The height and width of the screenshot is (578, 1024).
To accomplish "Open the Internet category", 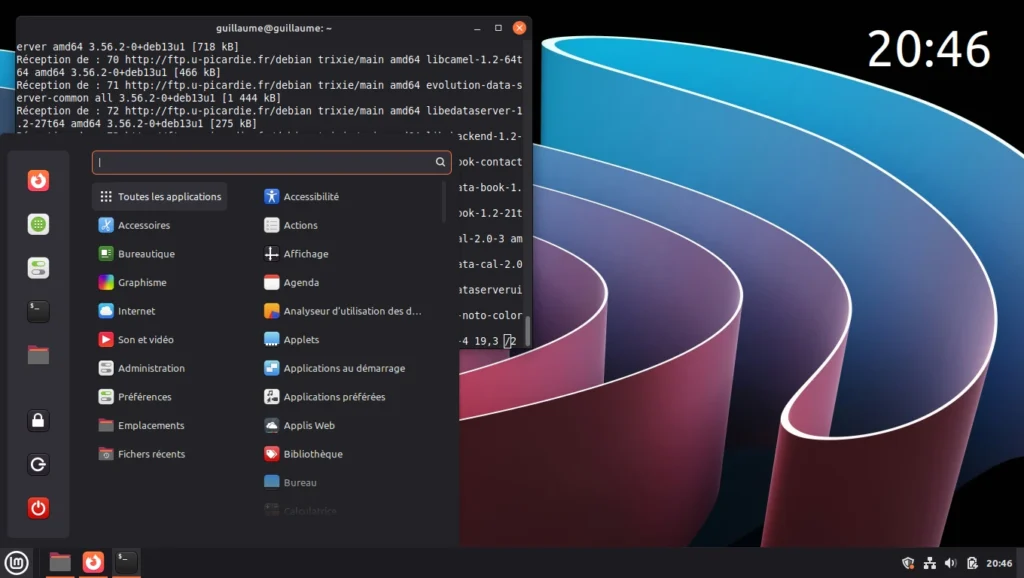I will 136,311.
